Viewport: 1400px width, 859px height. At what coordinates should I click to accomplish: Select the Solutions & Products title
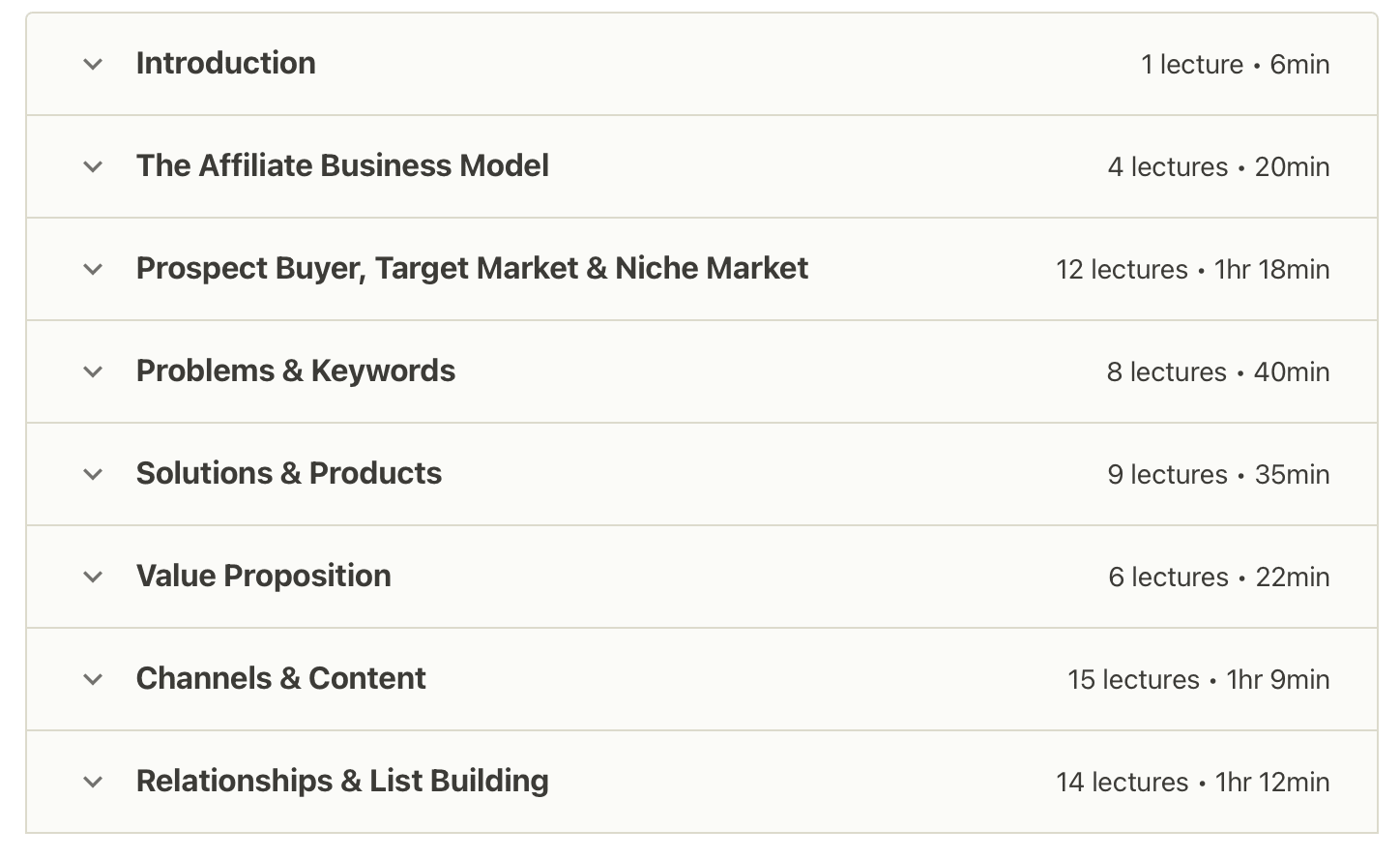click(288, 474)
